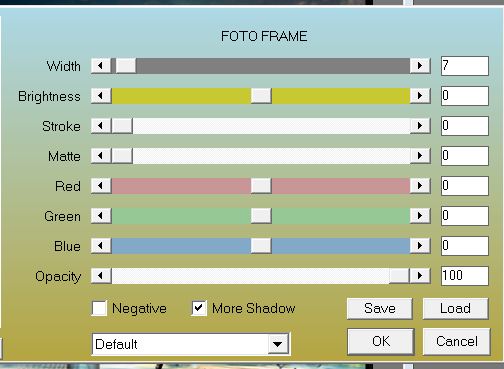This screenshot has width=504, height=369.
Task: Click the Red slider handle
Action: tap(261, 186)
